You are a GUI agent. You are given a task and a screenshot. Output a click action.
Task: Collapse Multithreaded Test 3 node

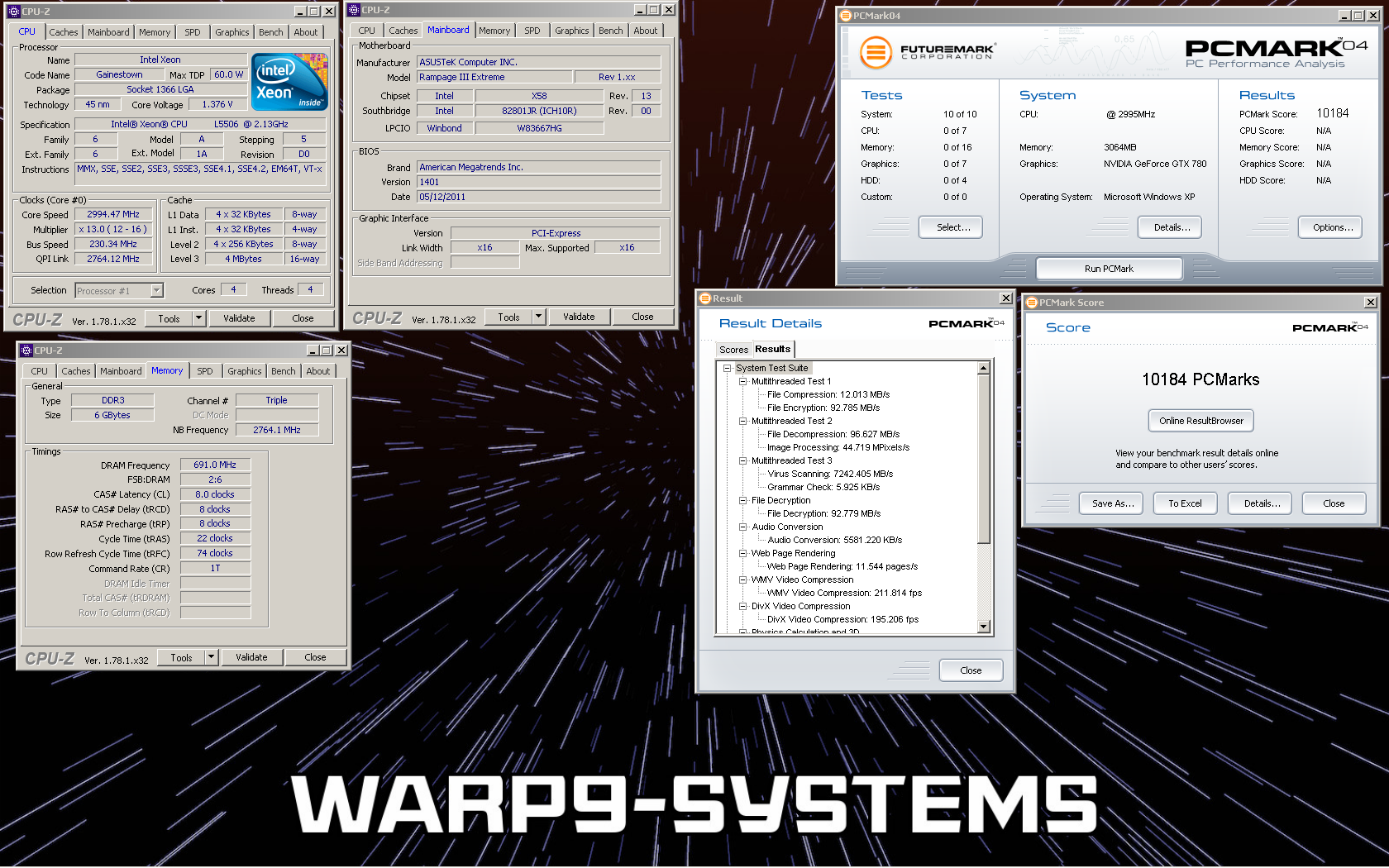[x=742, y=461]
